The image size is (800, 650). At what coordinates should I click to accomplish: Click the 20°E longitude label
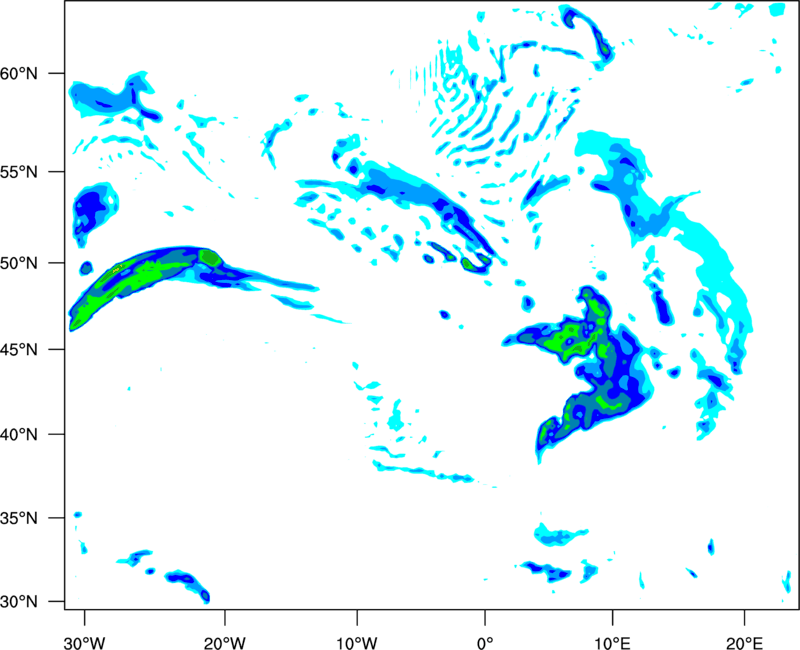[x=744, y=643]
